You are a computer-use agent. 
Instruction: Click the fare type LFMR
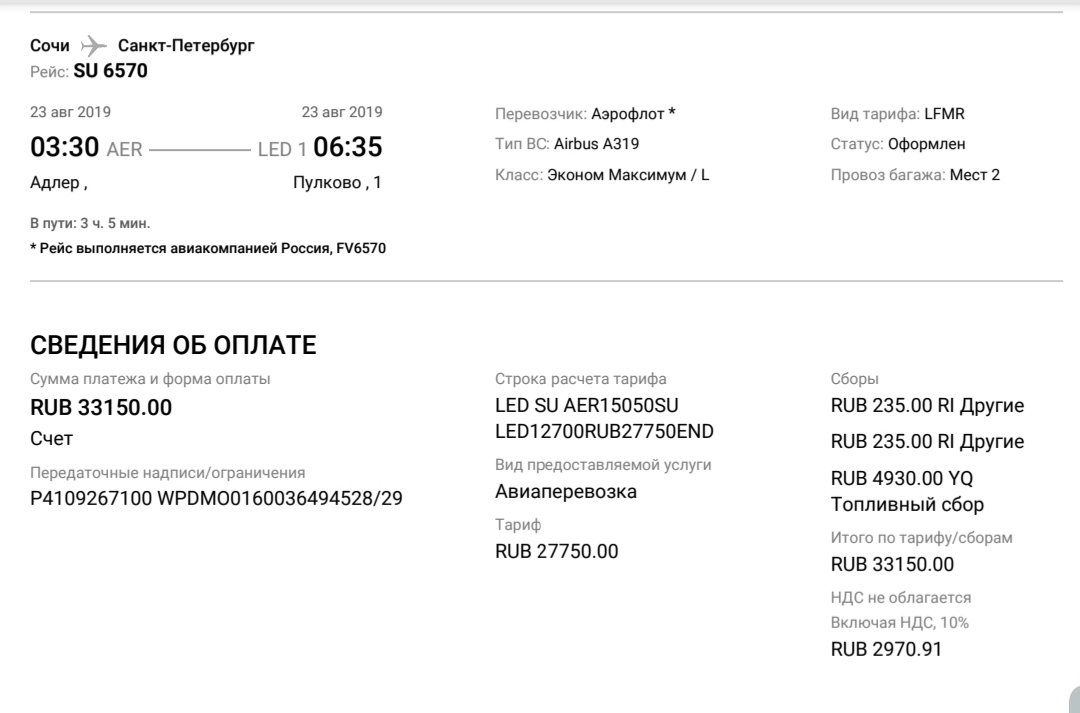tap(944, 113)
